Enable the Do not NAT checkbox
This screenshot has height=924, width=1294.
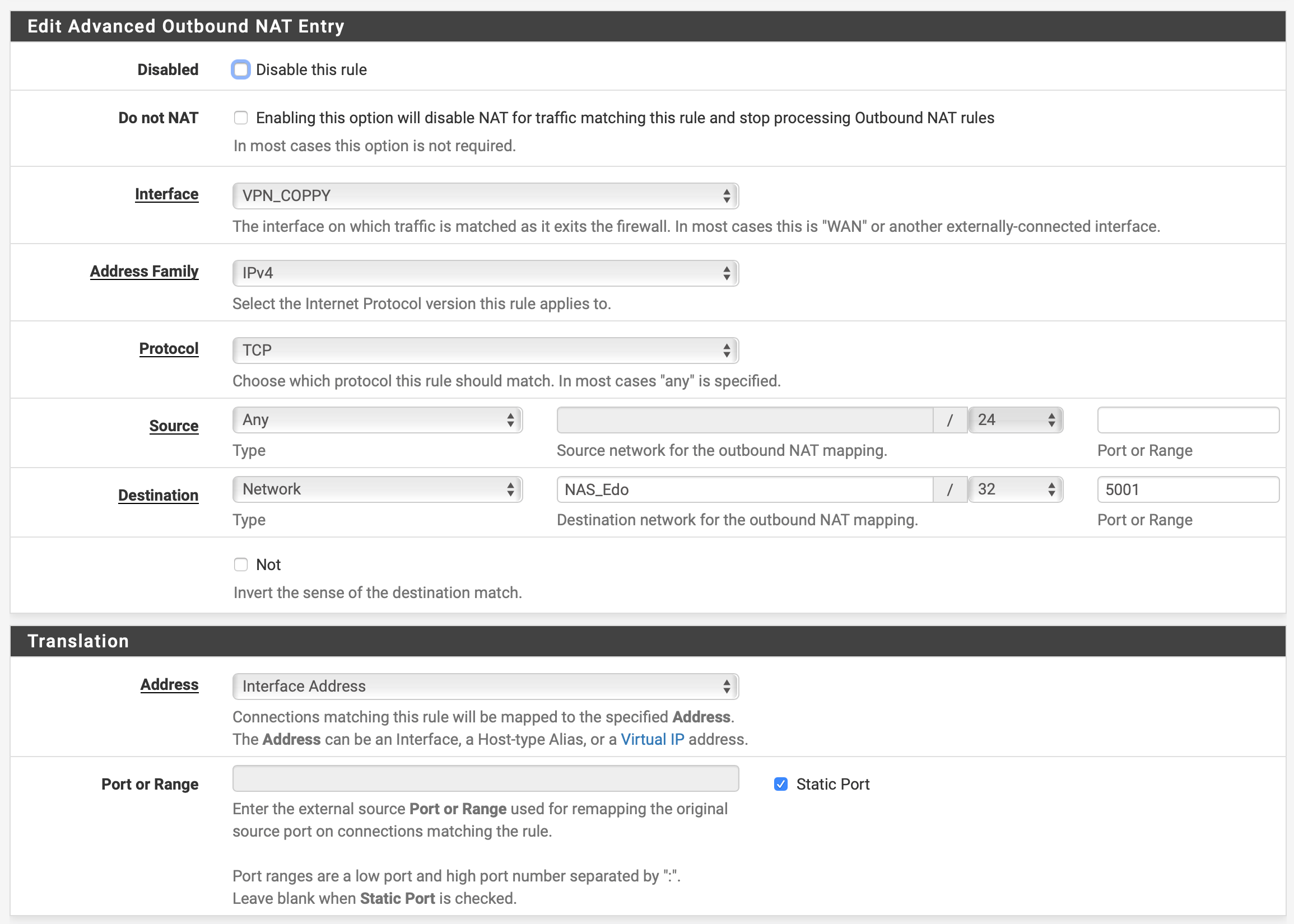(x=241, y=118)
